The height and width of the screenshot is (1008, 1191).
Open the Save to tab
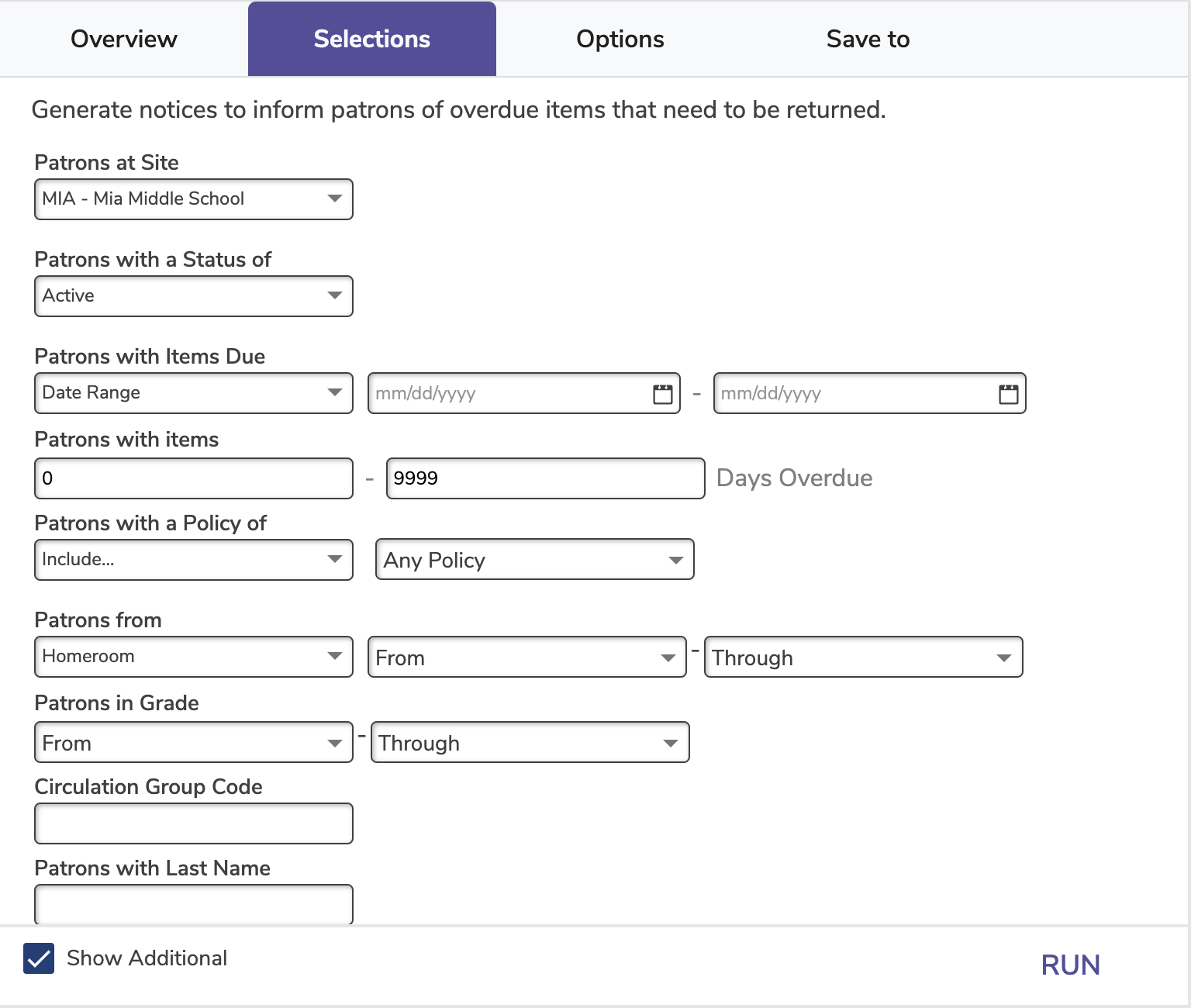(868, 39)
